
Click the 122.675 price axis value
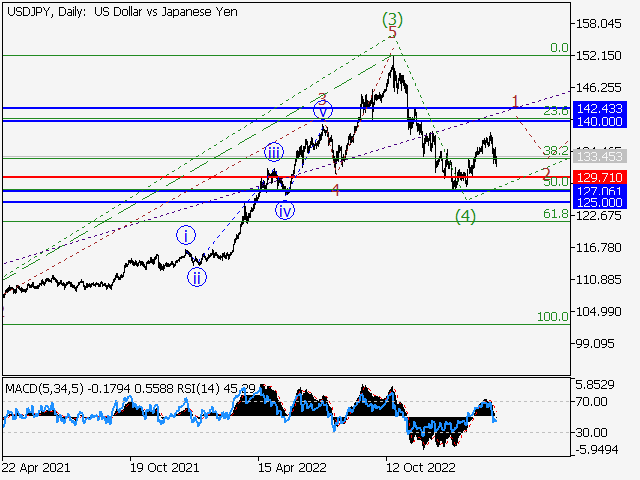(598, 216)
